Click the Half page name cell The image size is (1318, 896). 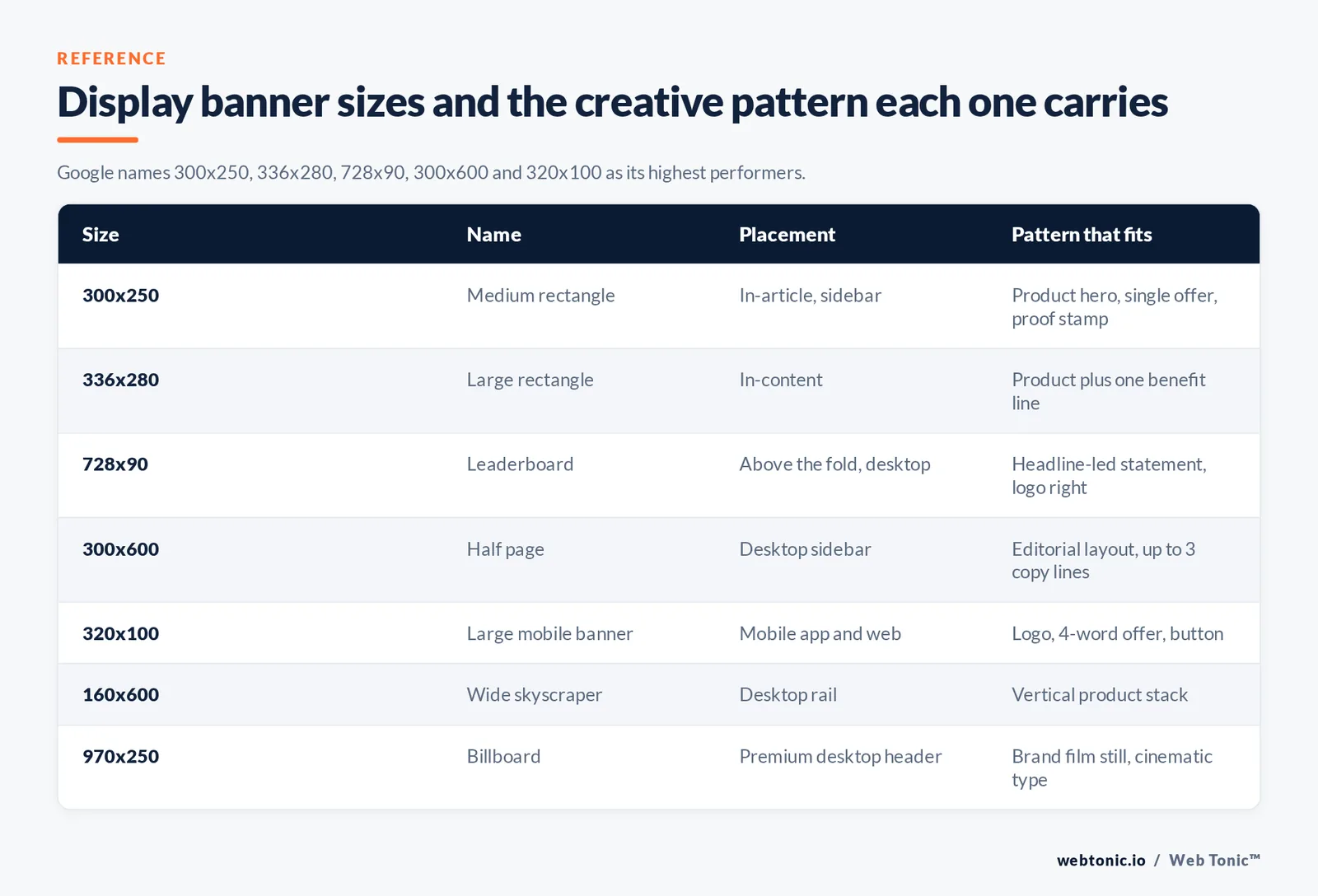click(505, 549)
